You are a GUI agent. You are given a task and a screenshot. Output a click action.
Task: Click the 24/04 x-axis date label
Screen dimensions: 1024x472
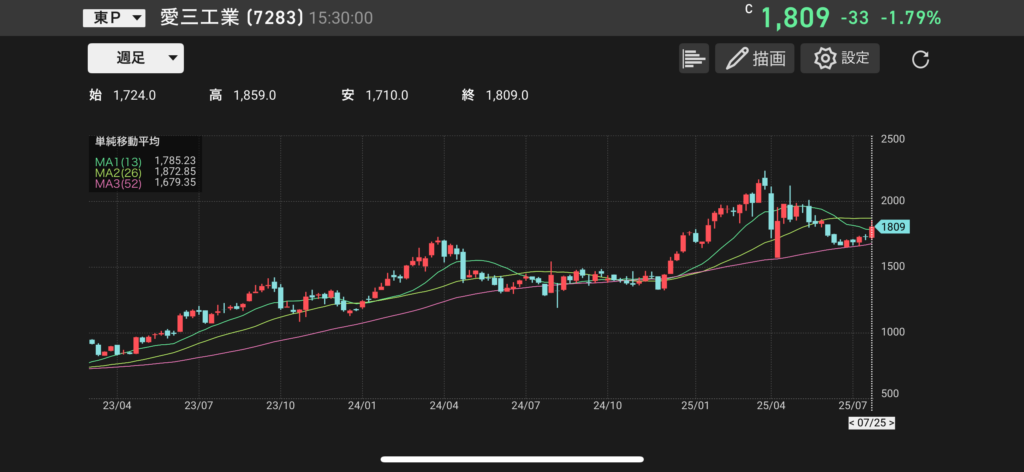pos(444,405)
